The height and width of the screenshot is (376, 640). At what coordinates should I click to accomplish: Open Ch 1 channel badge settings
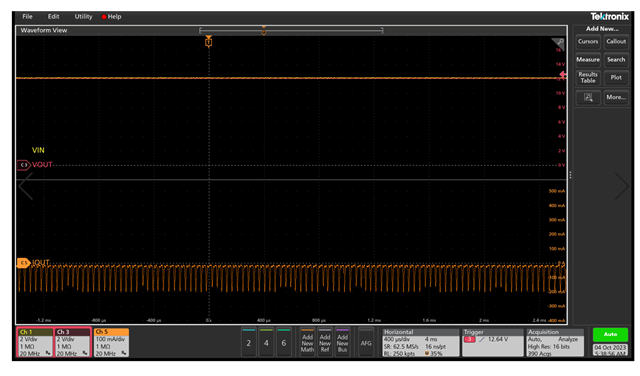point(35,343)
